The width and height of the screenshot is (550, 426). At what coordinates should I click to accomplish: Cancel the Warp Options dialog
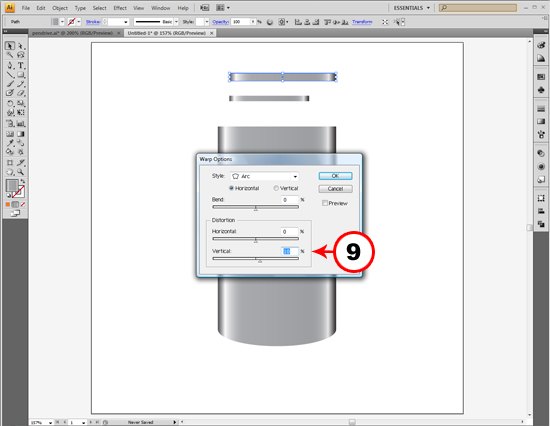tap(335, 189)
